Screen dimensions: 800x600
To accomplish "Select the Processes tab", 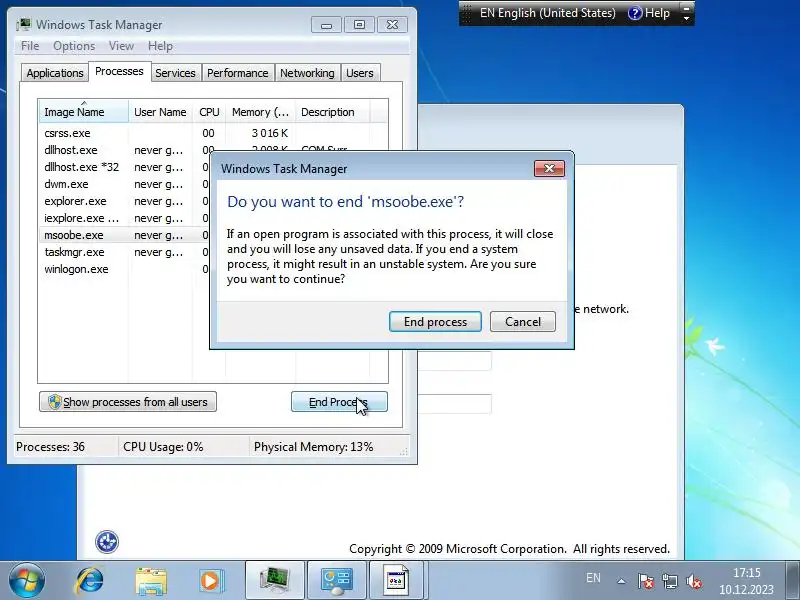I will (119, 71).
